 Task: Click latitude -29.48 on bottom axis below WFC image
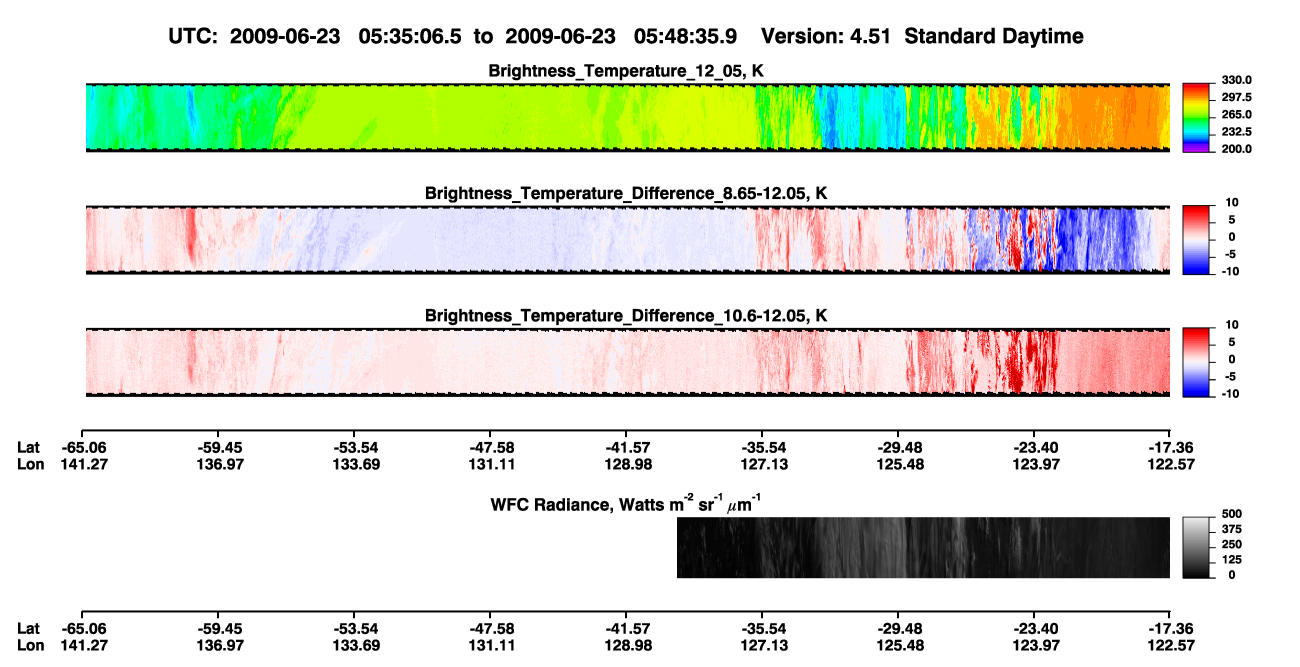900,628
